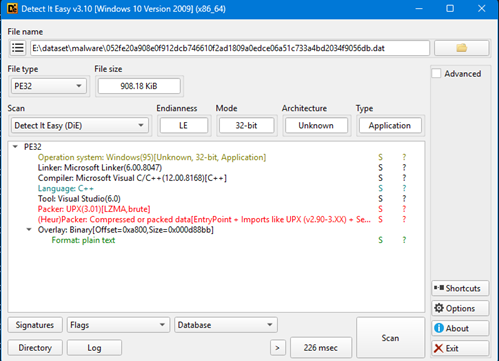Screen dimensions: 499x361
Task: Click the ? link on Linker row
Action: pos(404,168)
